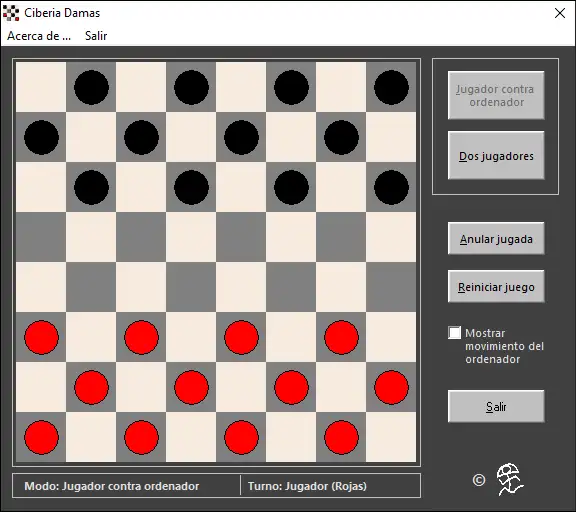Screen dimensions: 576x512
Task: Open the Acerca de menu
Action: click(x=39, y=36)
